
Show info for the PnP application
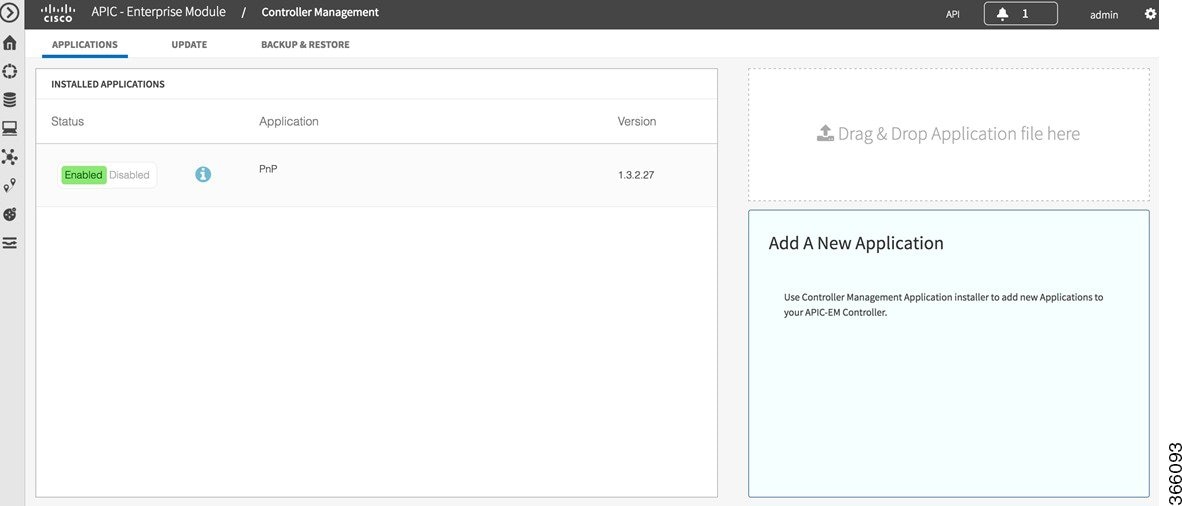coord(204,174)
